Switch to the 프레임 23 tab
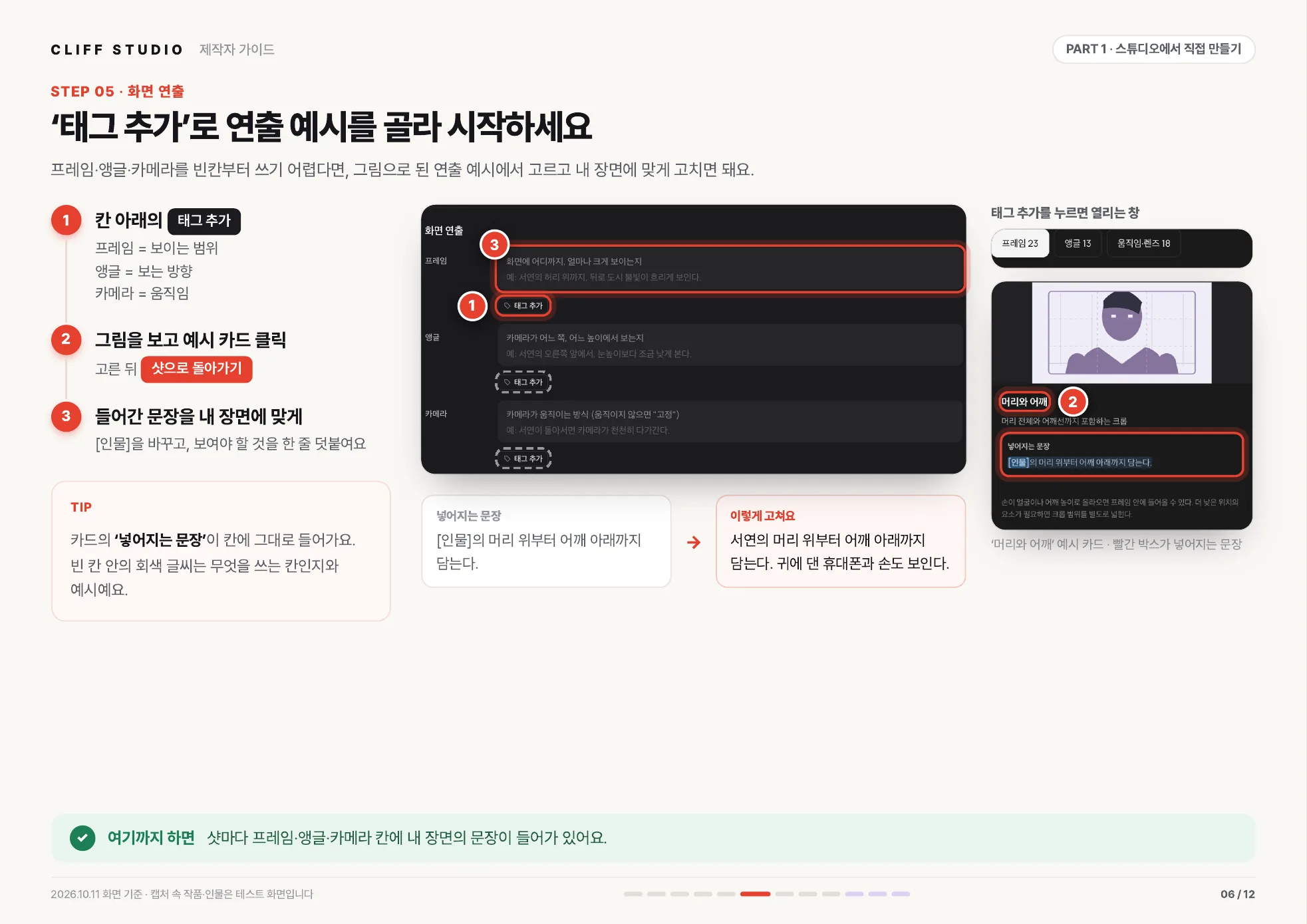The image size is (1307, 924). [x=1020, y=243]
